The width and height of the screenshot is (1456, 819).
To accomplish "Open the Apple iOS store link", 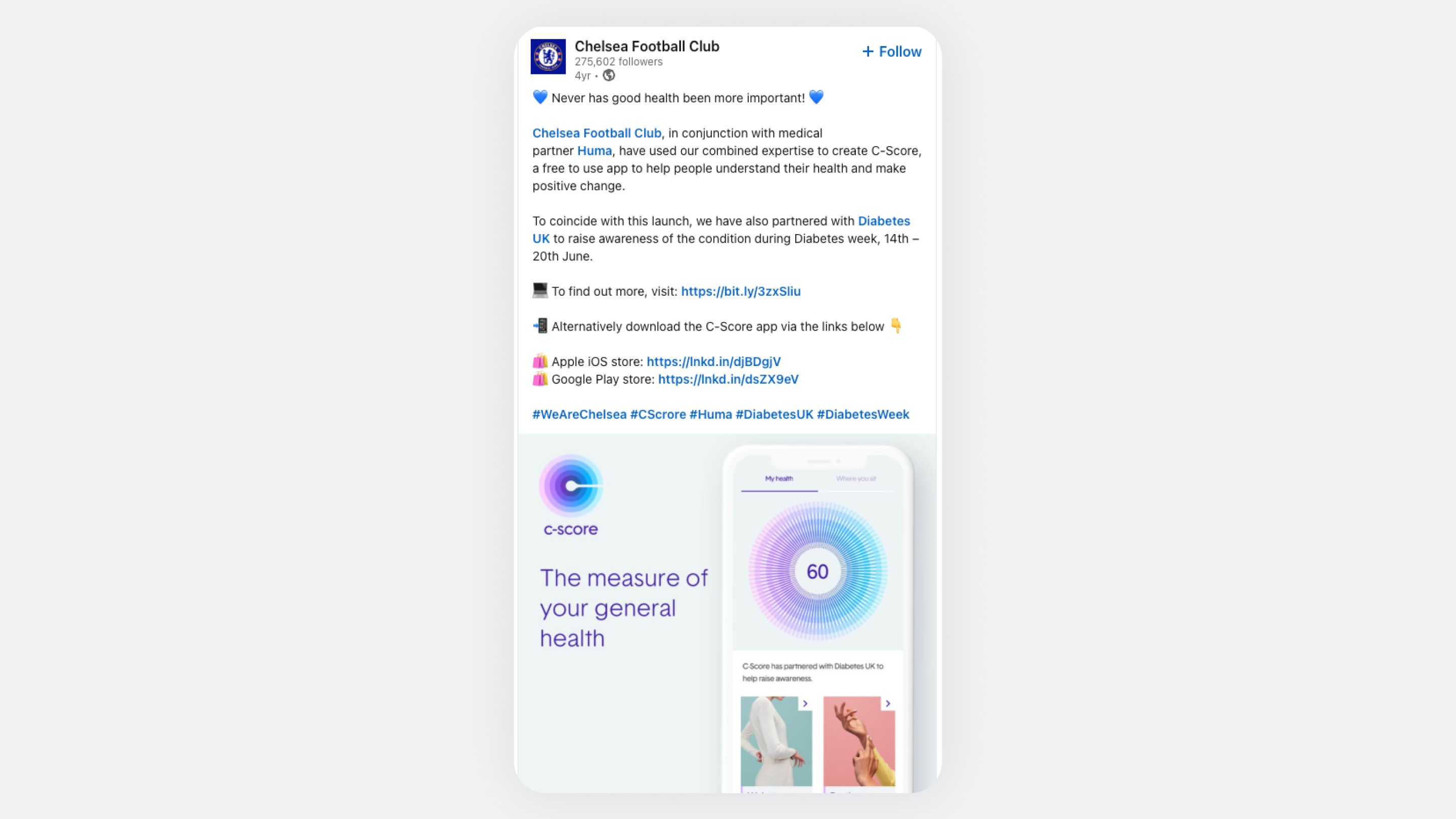I will click(x=713, y=362).
